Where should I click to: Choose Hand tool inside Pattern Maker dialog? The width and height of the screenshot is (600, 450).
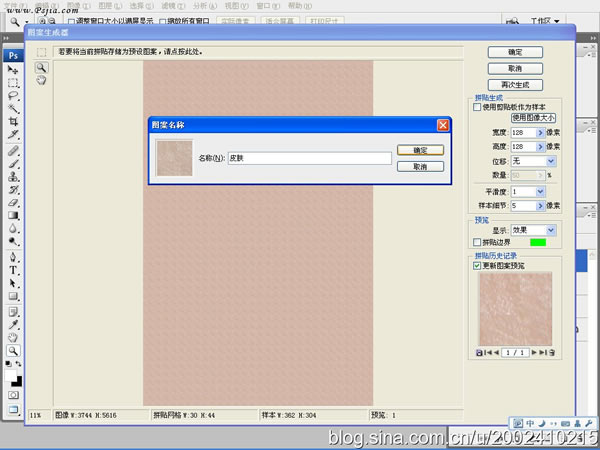41,80
